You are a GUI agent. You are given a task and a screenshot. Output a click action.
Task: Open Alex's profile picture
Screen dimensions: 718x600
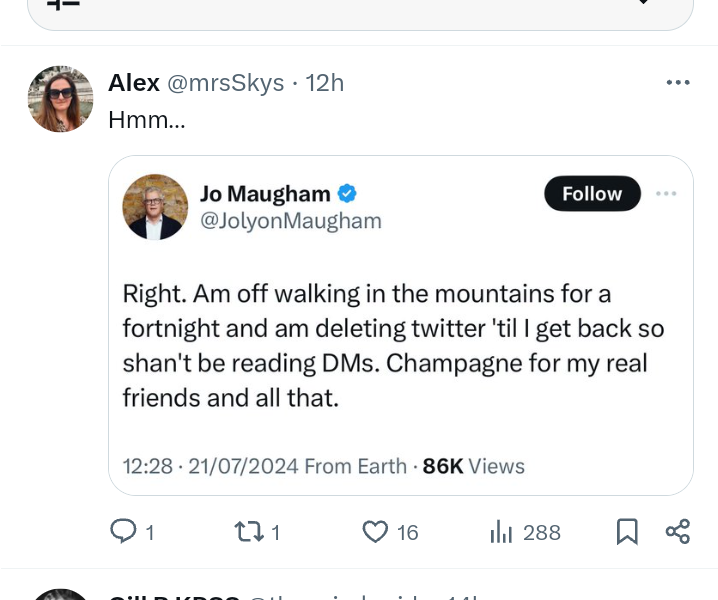(x=60, y=99)
